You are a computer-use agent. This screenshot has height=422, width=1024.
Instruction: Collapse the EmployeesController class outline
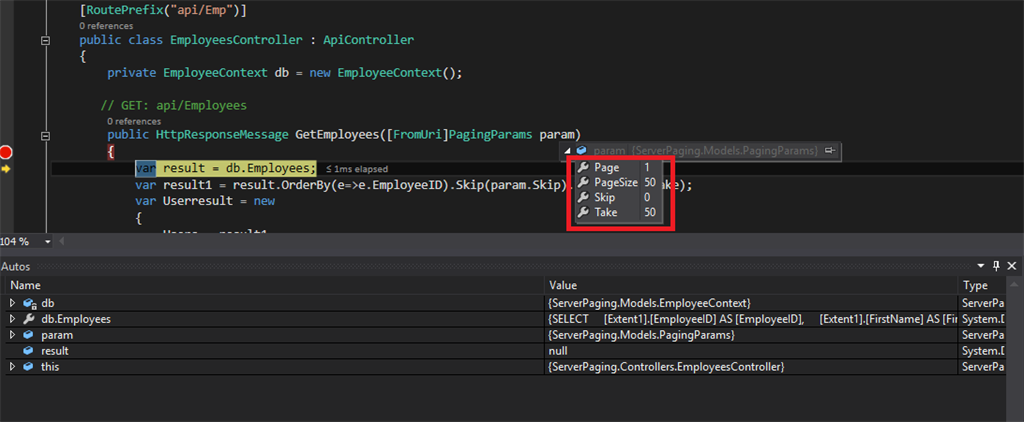pos(45,40)
